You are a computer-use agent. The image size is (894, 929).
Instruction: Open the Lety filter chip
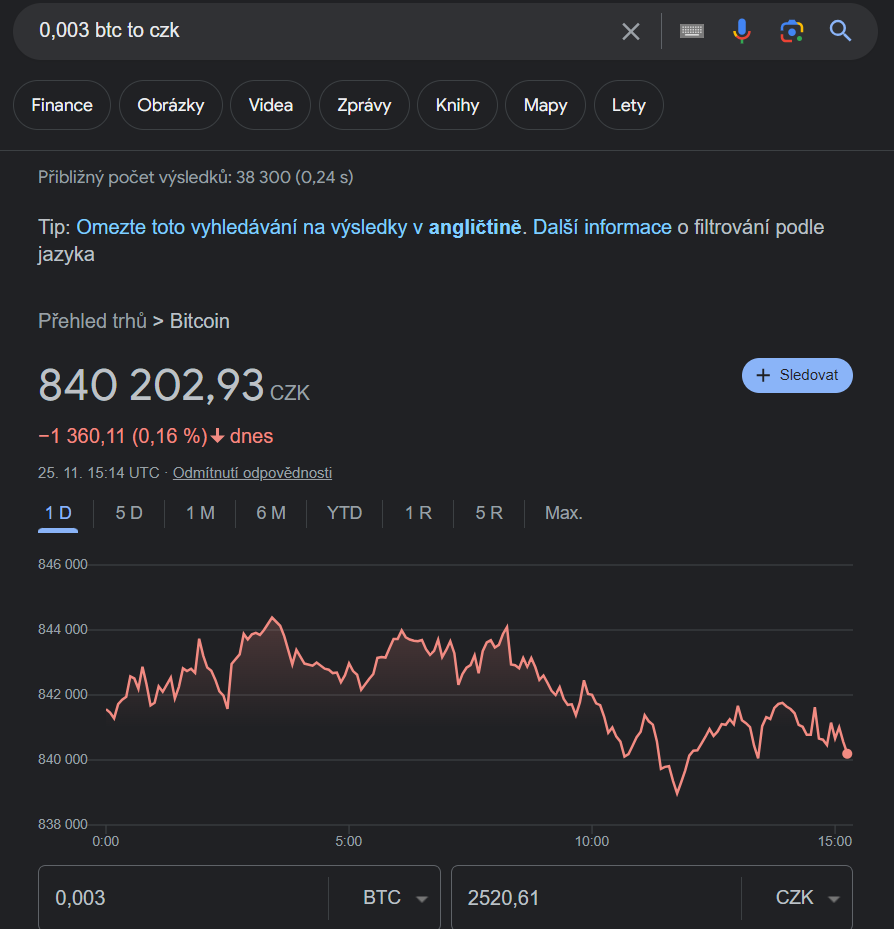click(x=629, y=105)
